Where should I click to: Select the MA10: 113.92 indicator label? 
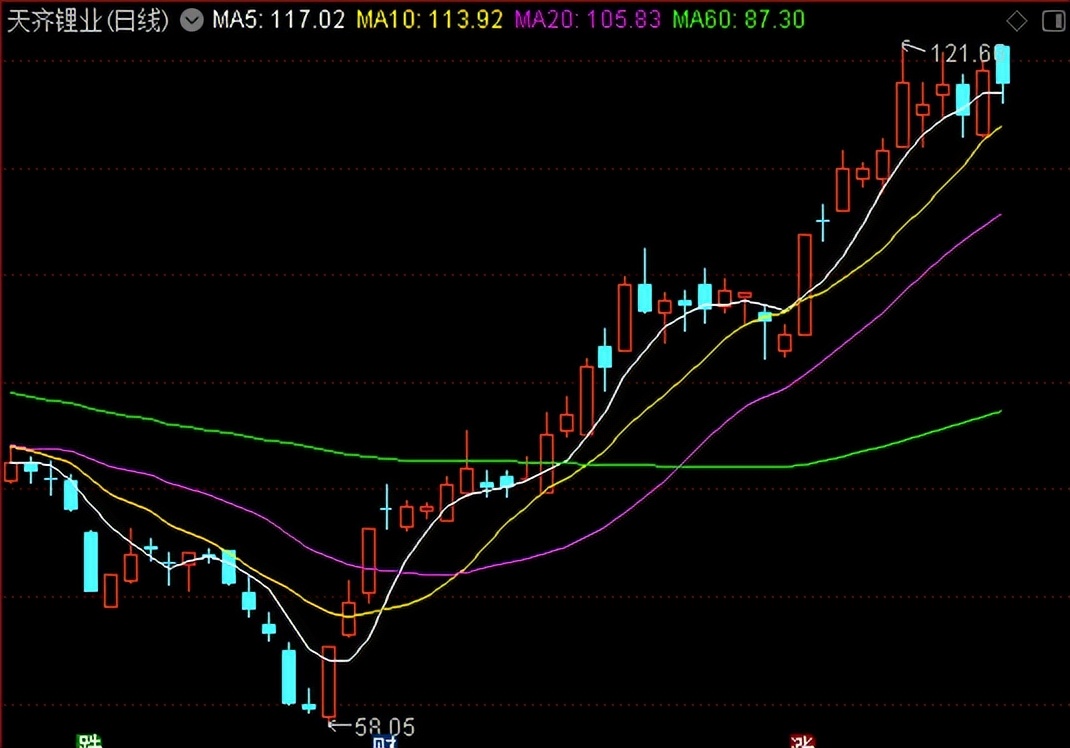point(429,19)
